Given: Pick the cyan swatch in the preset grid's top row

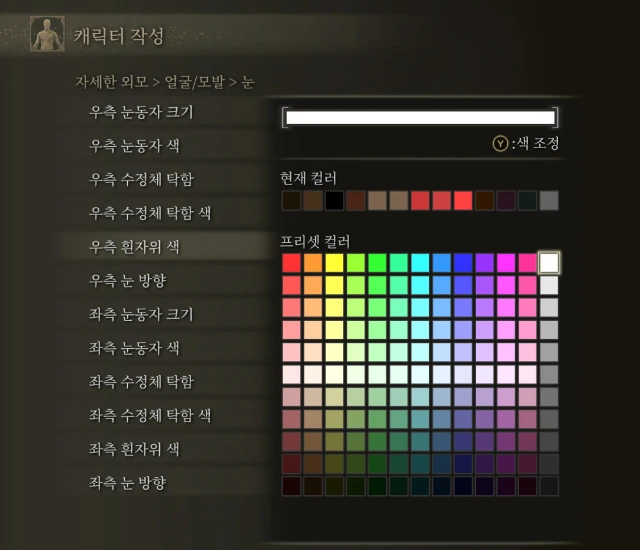Looking at the screenshot, I should click(420, 263).
